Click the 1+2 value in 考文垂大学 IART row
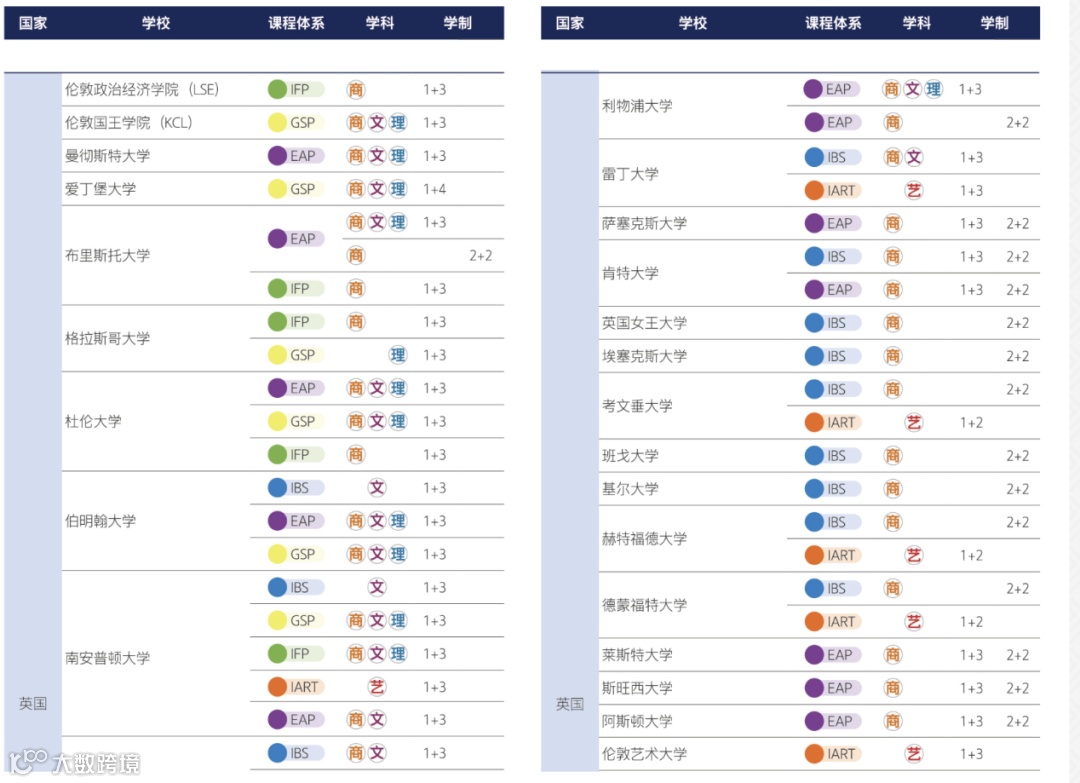Viewport: 1080px width, 783px height. click(970, 422)
